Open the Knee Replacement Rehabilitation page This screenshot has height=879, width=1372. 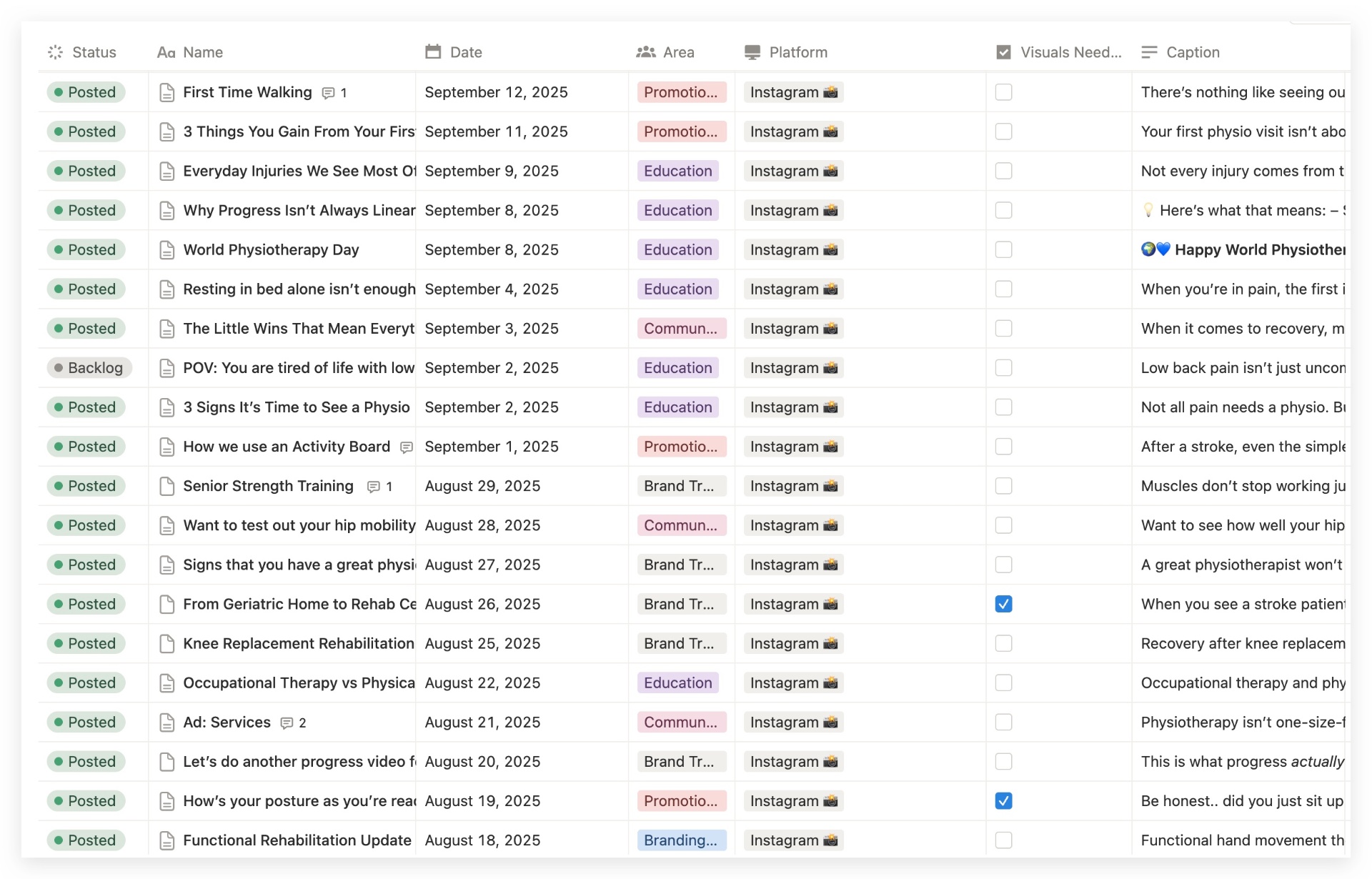click(299, 643)
